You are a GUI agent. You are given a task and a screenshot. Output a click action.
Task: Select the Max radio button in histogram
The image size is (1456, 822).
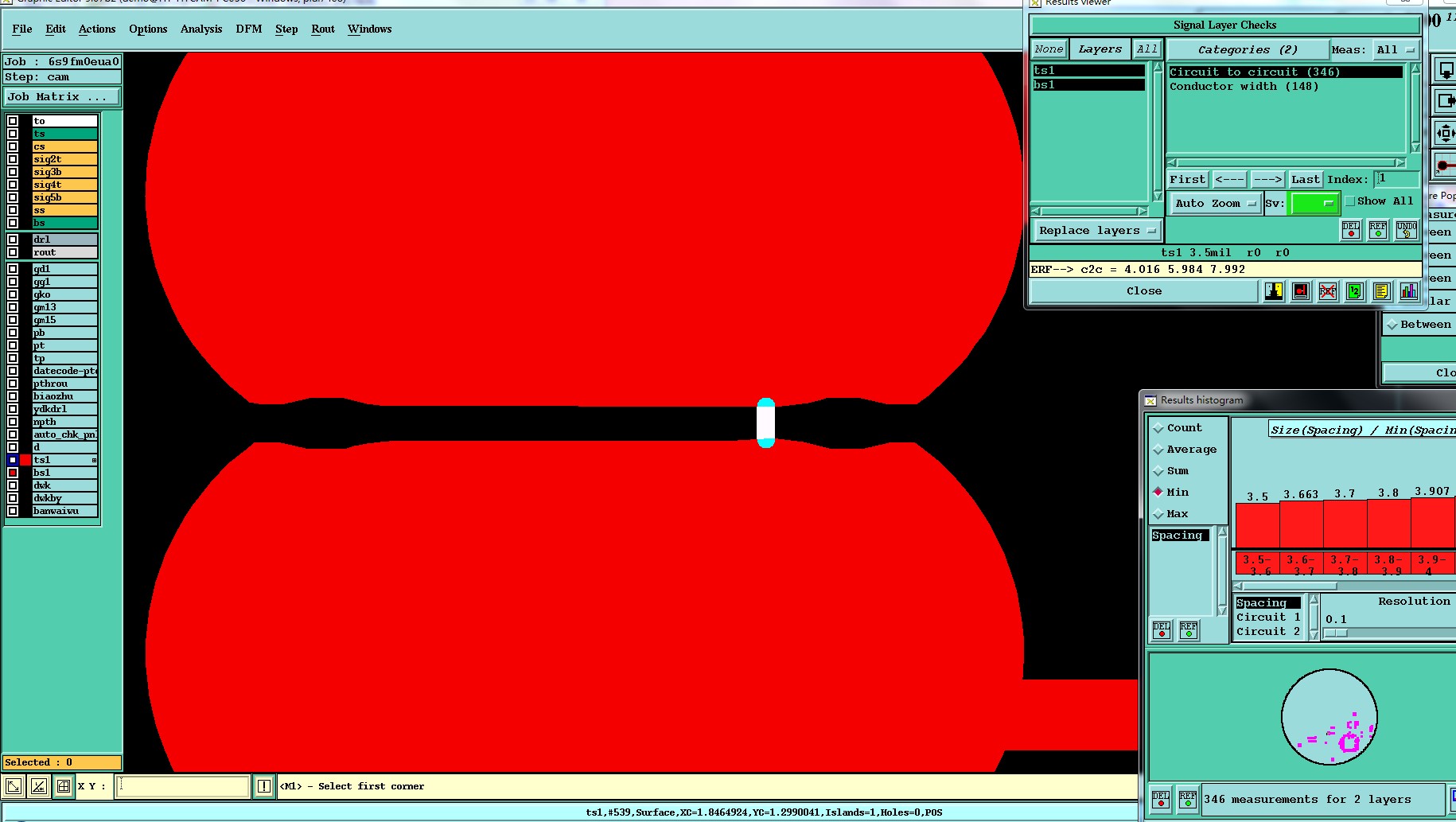(1158, 514)
